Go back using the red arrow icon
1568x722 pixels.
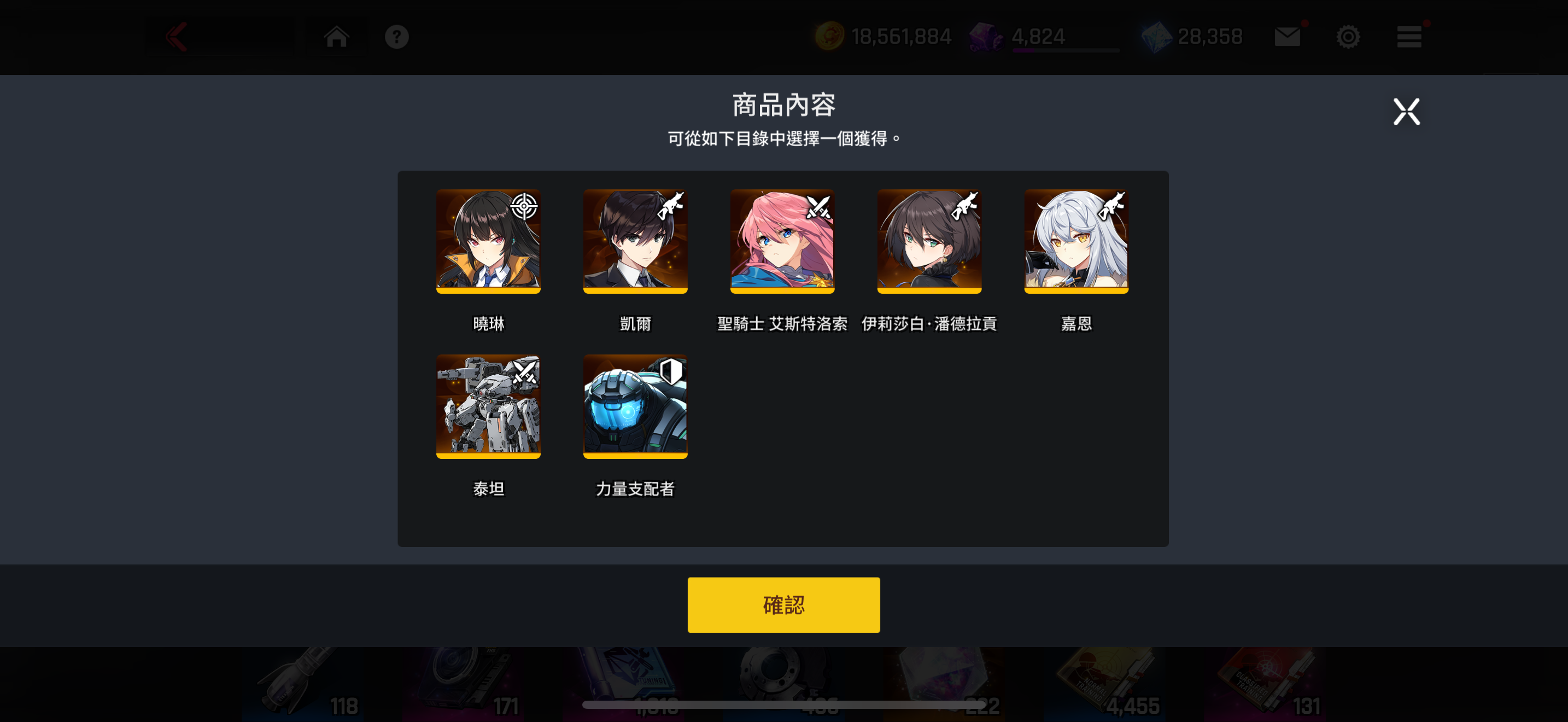point(177,37)
